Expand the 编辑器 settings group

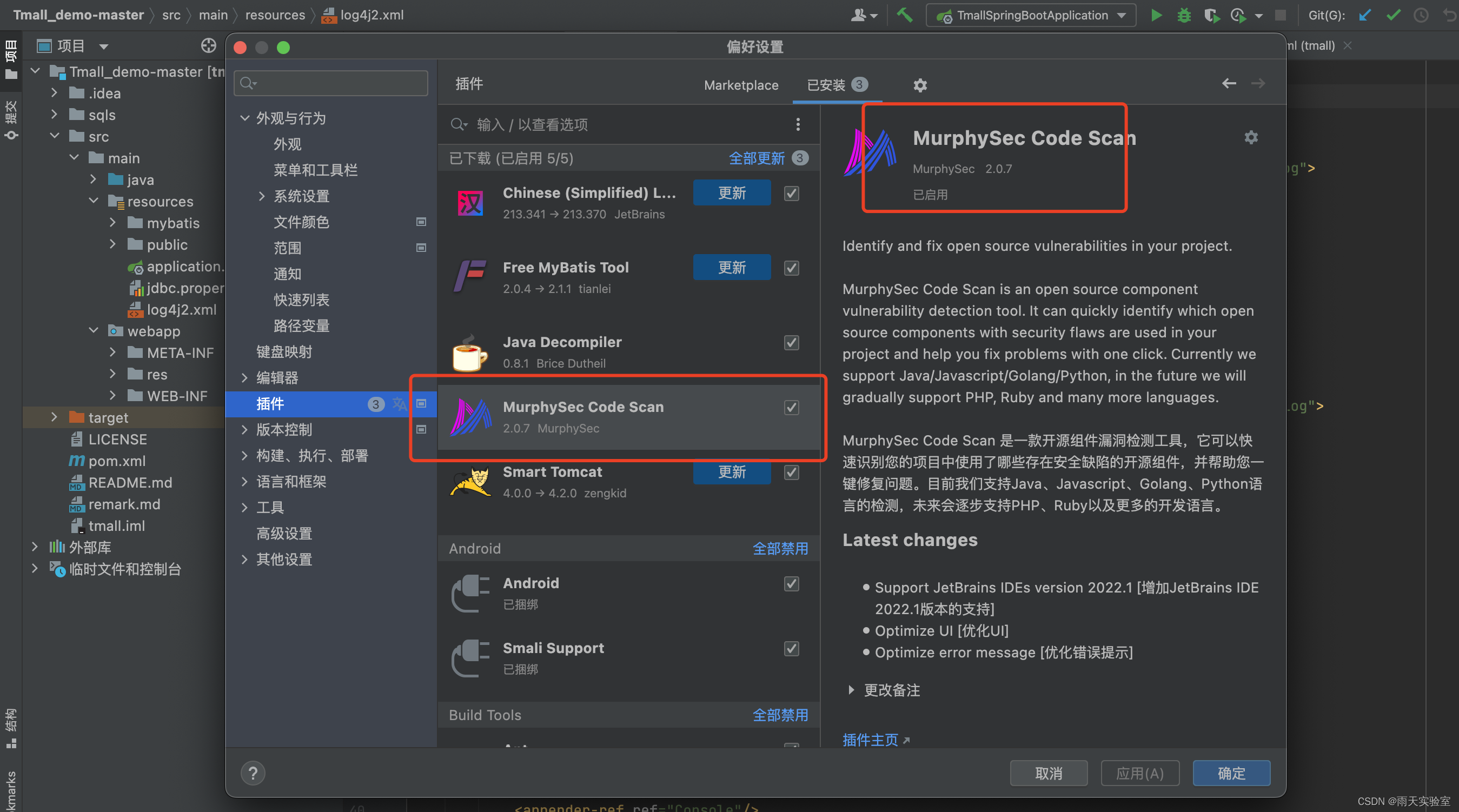[244, 378]
